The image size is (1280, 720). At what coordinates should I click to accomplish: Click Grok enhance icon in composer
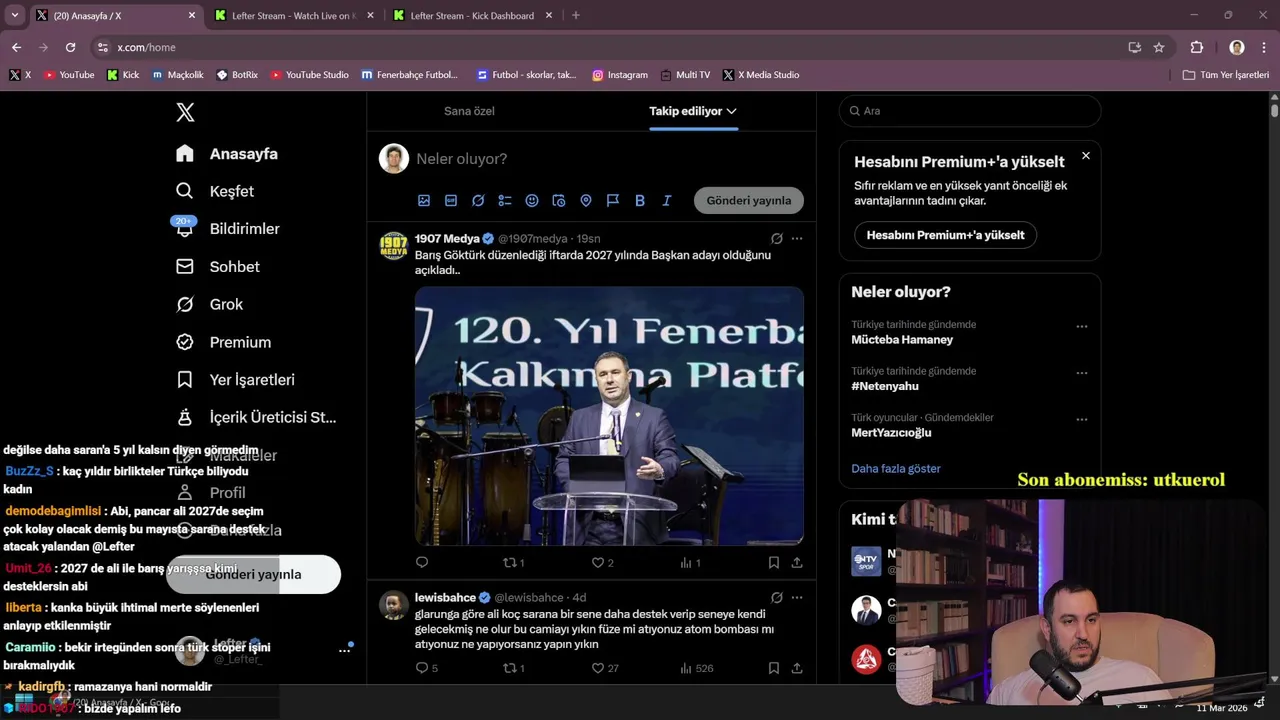click(478, 201)
